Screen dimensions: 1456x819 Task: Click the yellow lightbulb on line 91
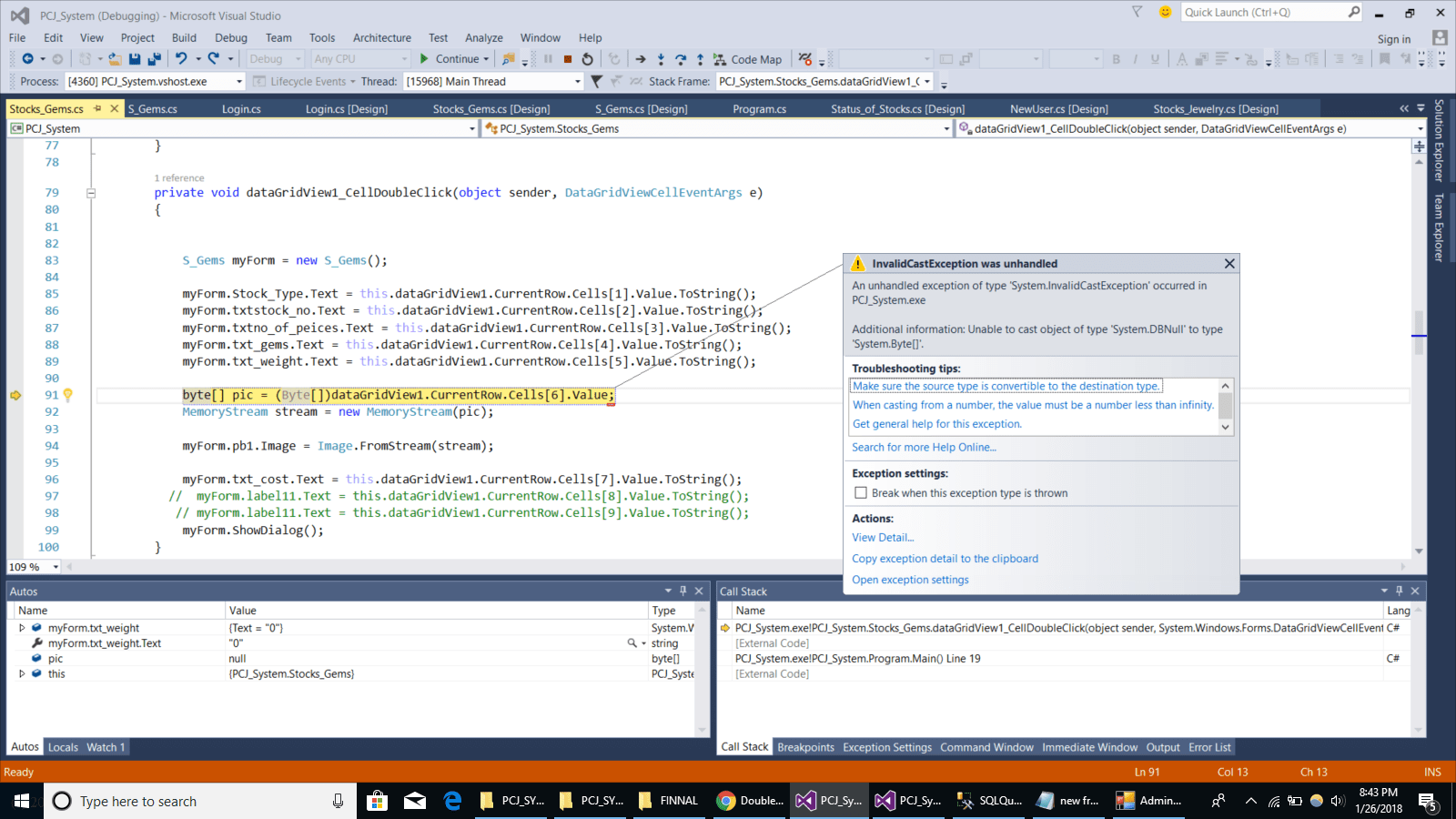(67, 395)
